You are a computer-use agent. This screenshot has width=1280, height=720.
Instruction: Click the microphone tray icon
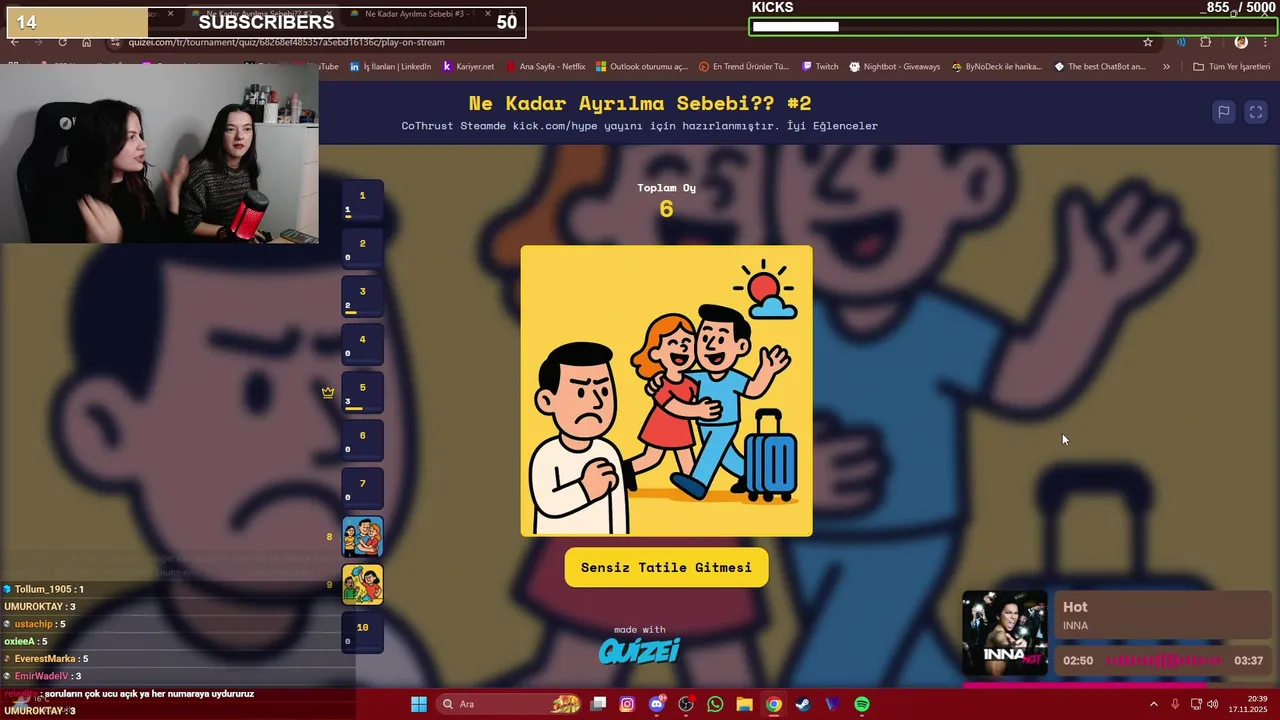1175,704
